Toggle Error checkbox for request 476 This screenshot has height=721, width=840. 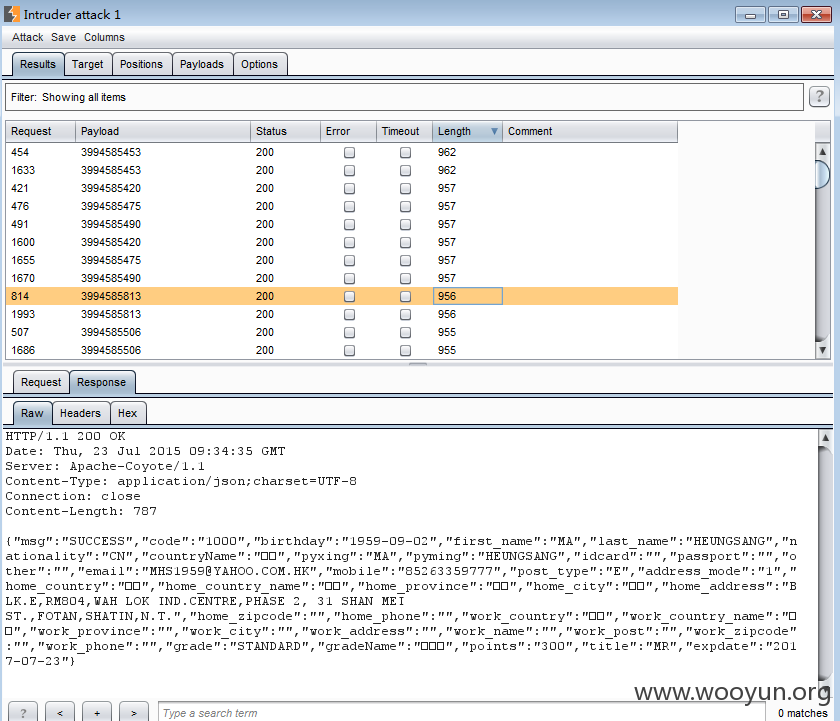coord(349,206)
